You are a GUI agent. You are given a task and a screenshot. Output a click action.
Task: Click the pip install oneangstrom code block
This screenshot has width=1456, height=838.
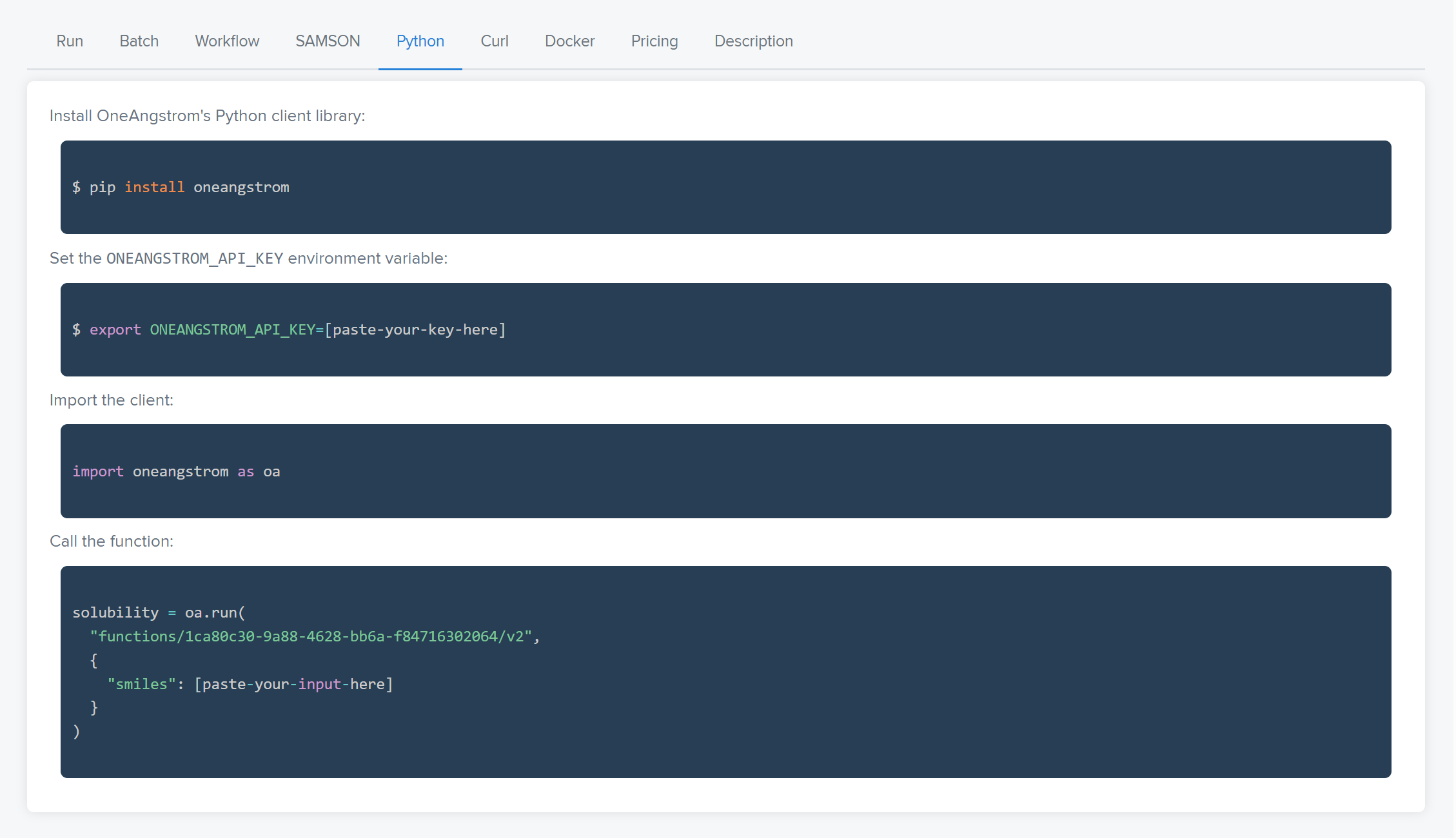(x=181, y=188)
